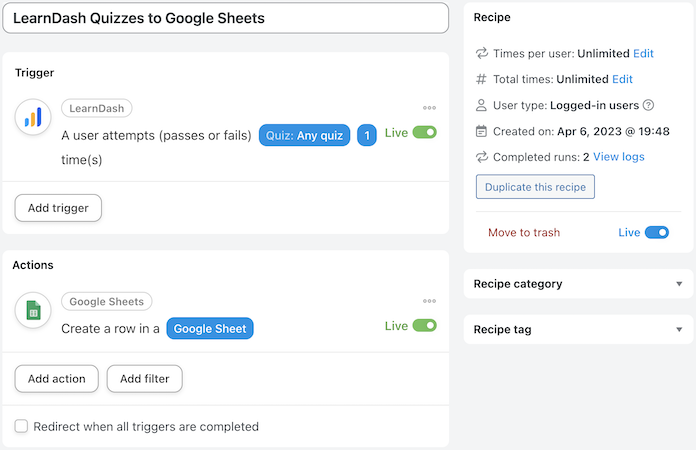Click the Add trigger button
Screen dimensions: 696x450
[x=58, y=208]
